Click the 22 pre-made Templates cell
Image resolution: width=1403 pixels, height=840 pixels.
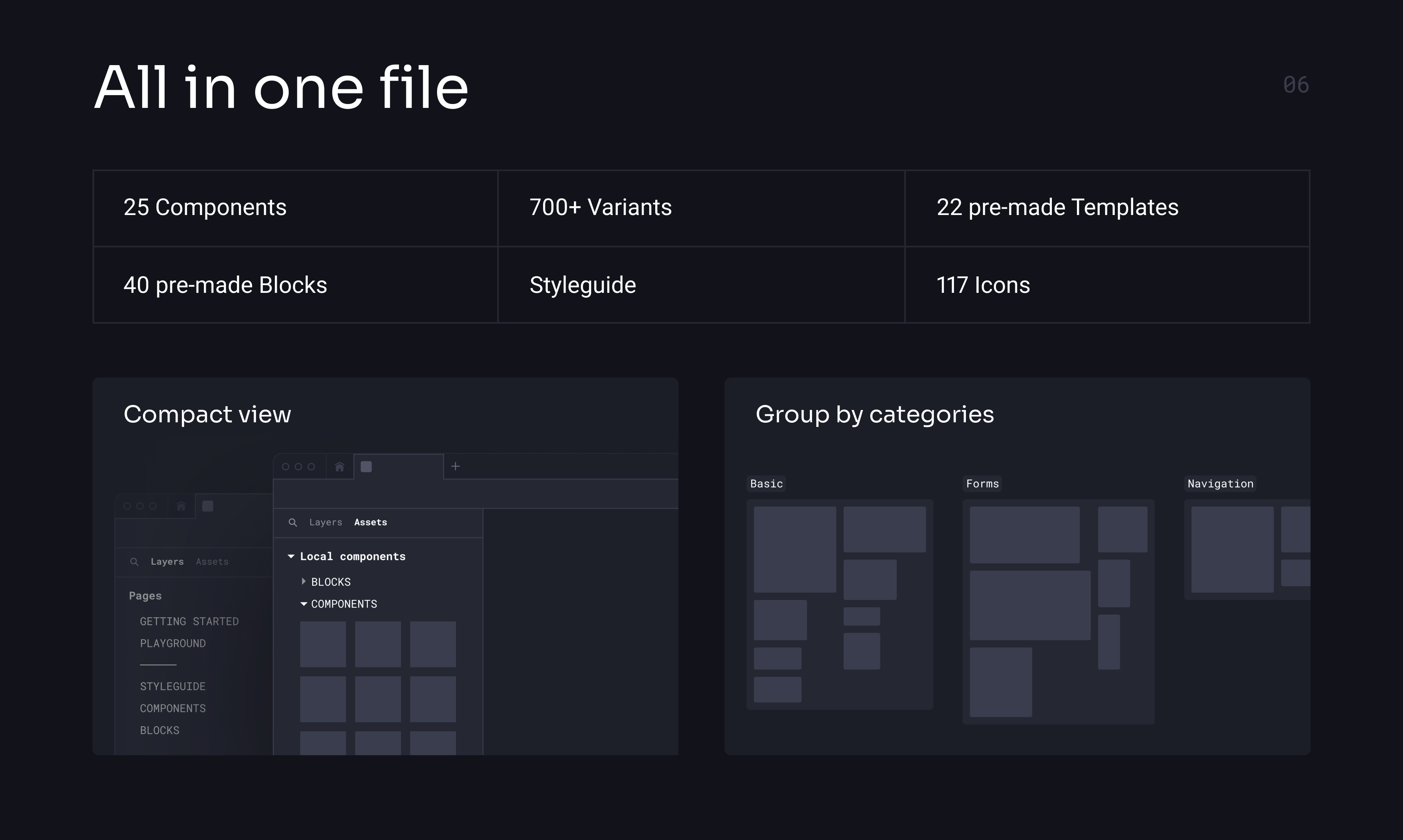point(1107,208)
